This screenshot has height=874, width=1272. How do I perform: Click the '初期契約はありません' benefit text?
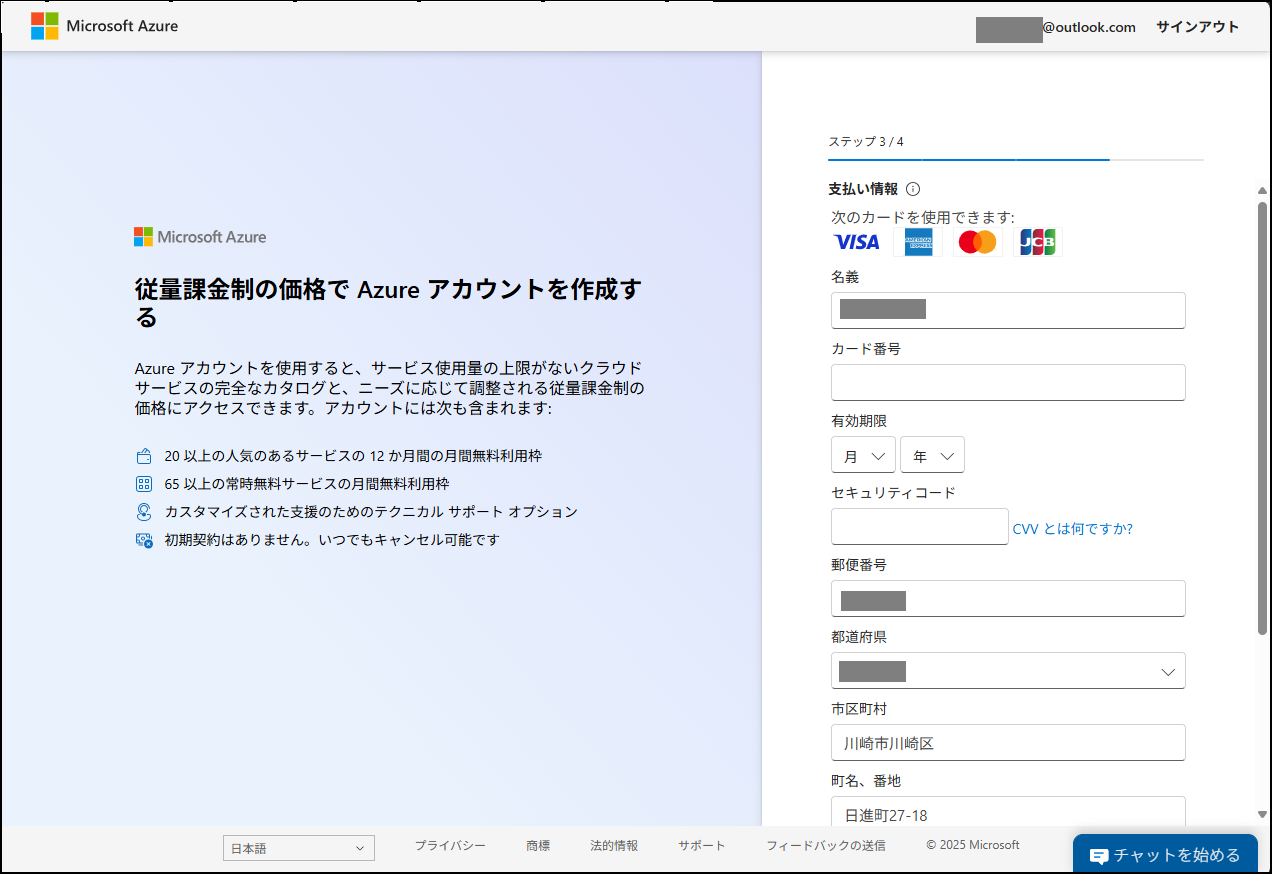coord(332,540)
